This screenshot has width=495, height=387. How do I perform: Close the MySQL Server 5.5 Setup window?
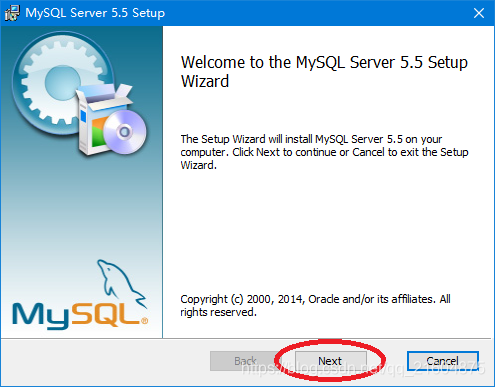tap(479, 13)
